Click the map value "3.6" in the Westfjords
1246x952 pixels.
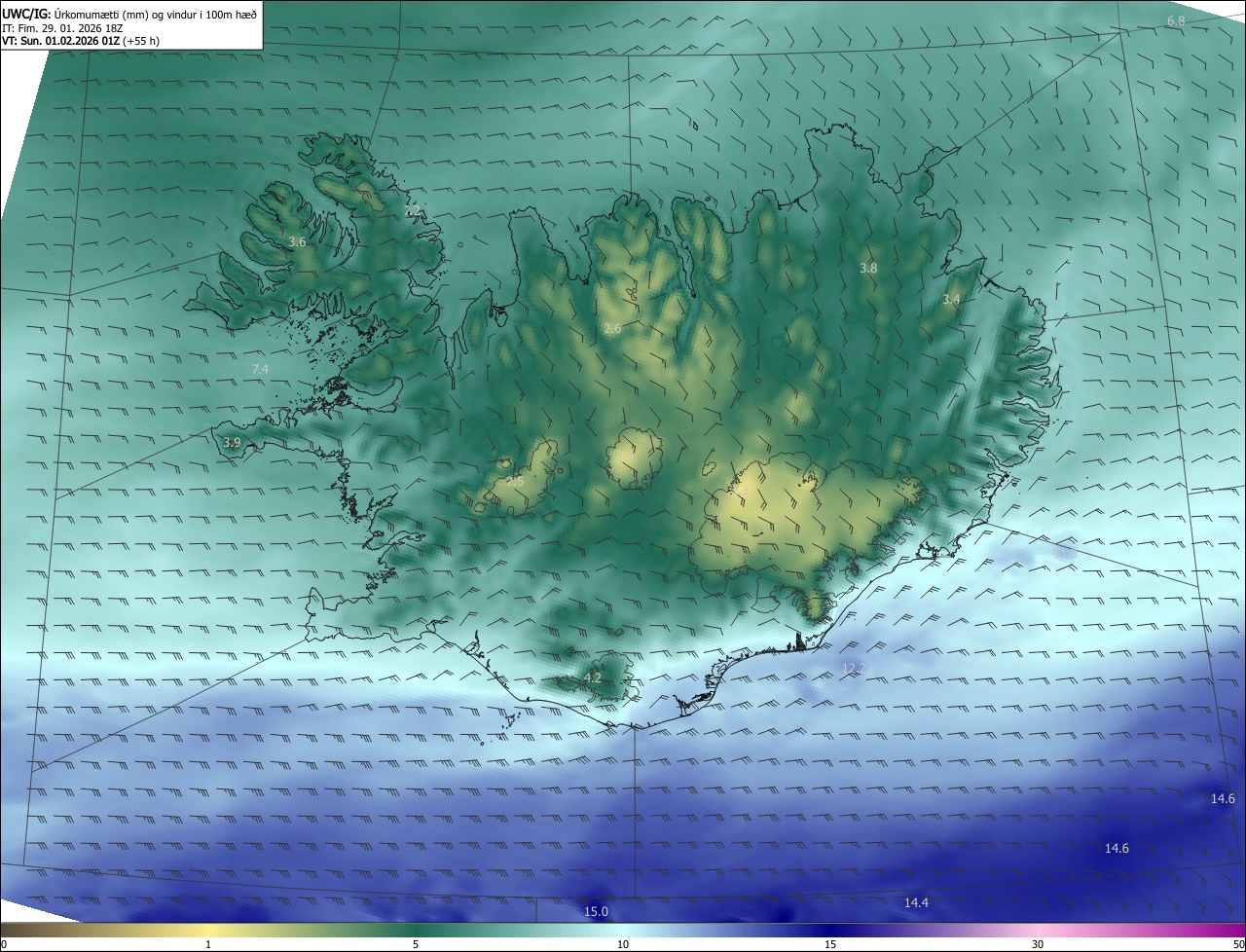pyautogui.click(x=297, y=241)
